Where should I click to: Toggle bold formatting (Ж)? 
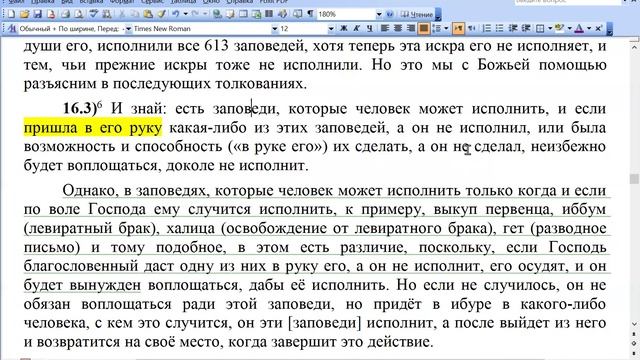344,28
